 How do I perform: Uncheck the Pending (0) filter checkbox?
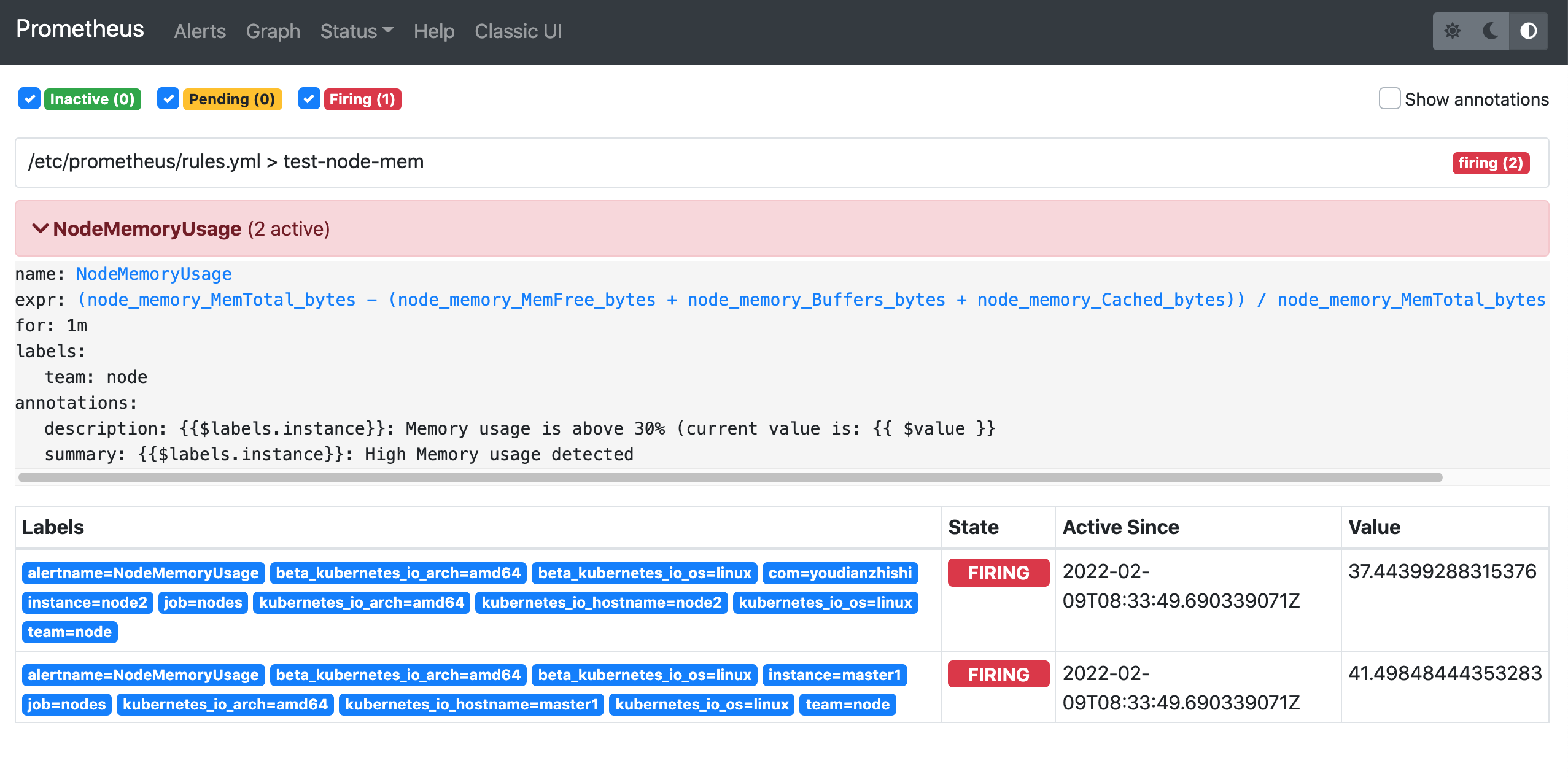(168, 99)
